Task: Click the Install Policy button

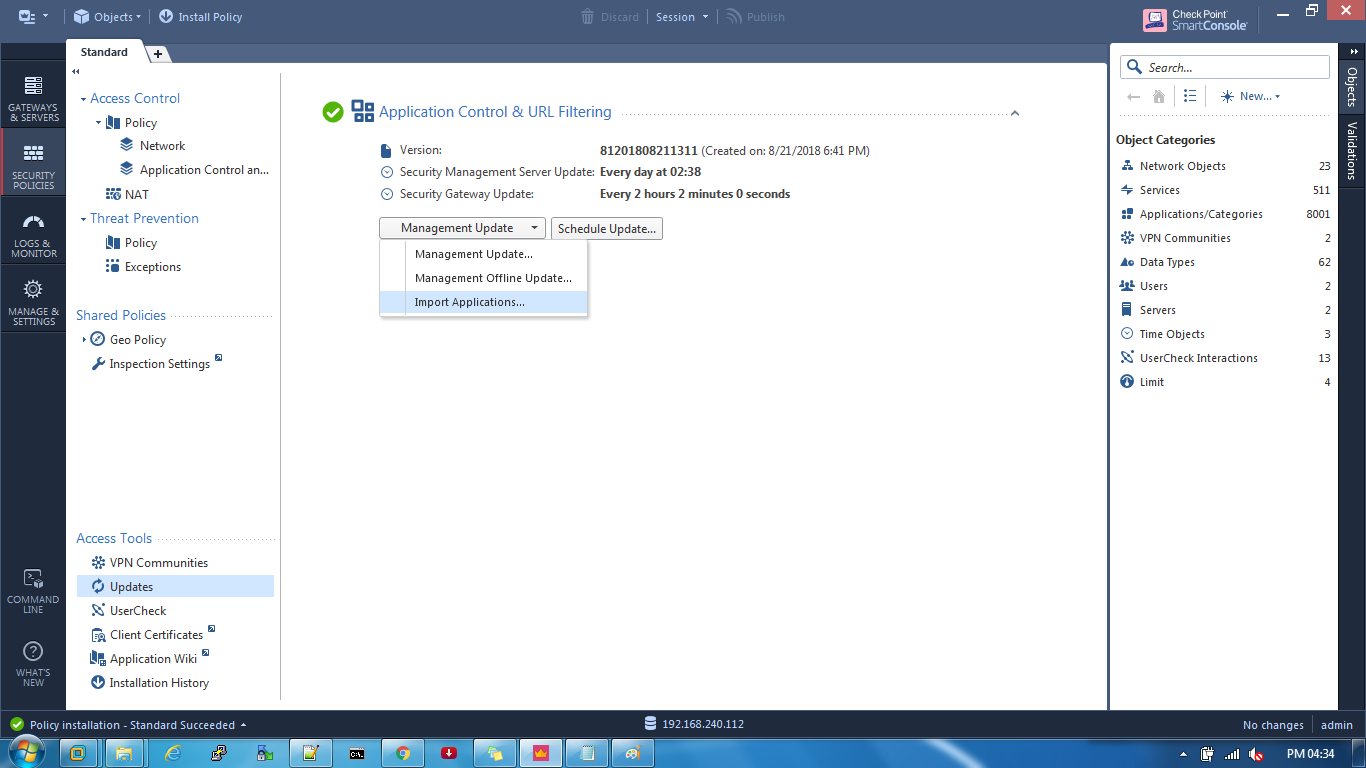Action: pyautogui.click(x=200, y=17)
